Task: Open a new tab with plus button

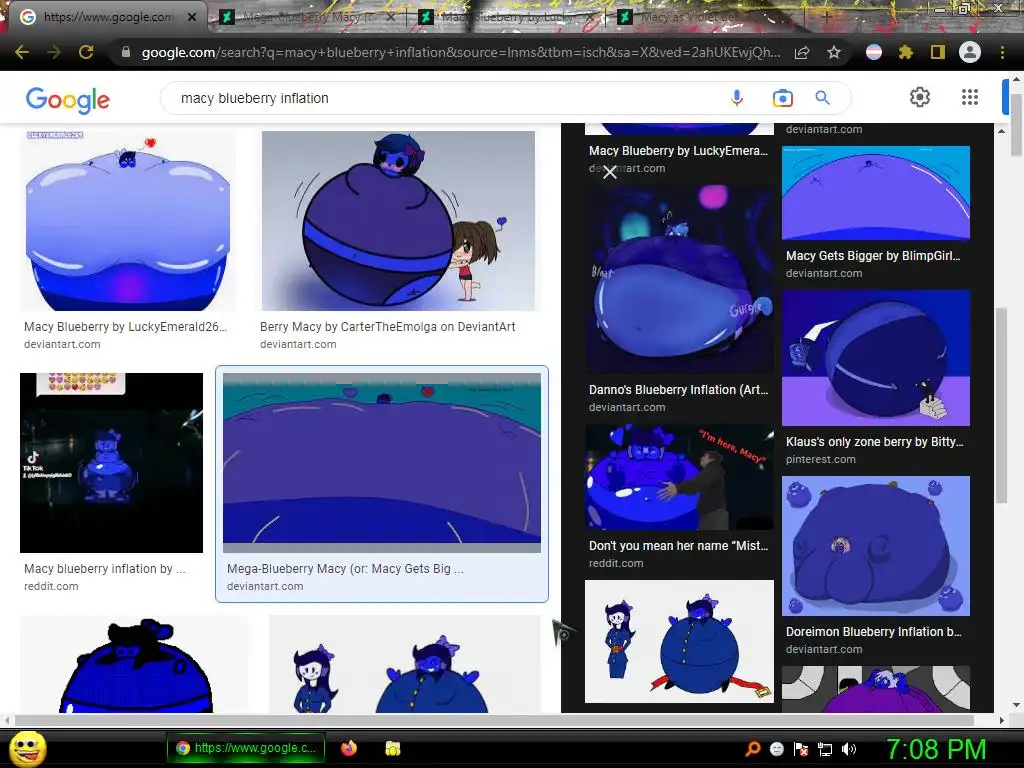Action: point(826,17)
